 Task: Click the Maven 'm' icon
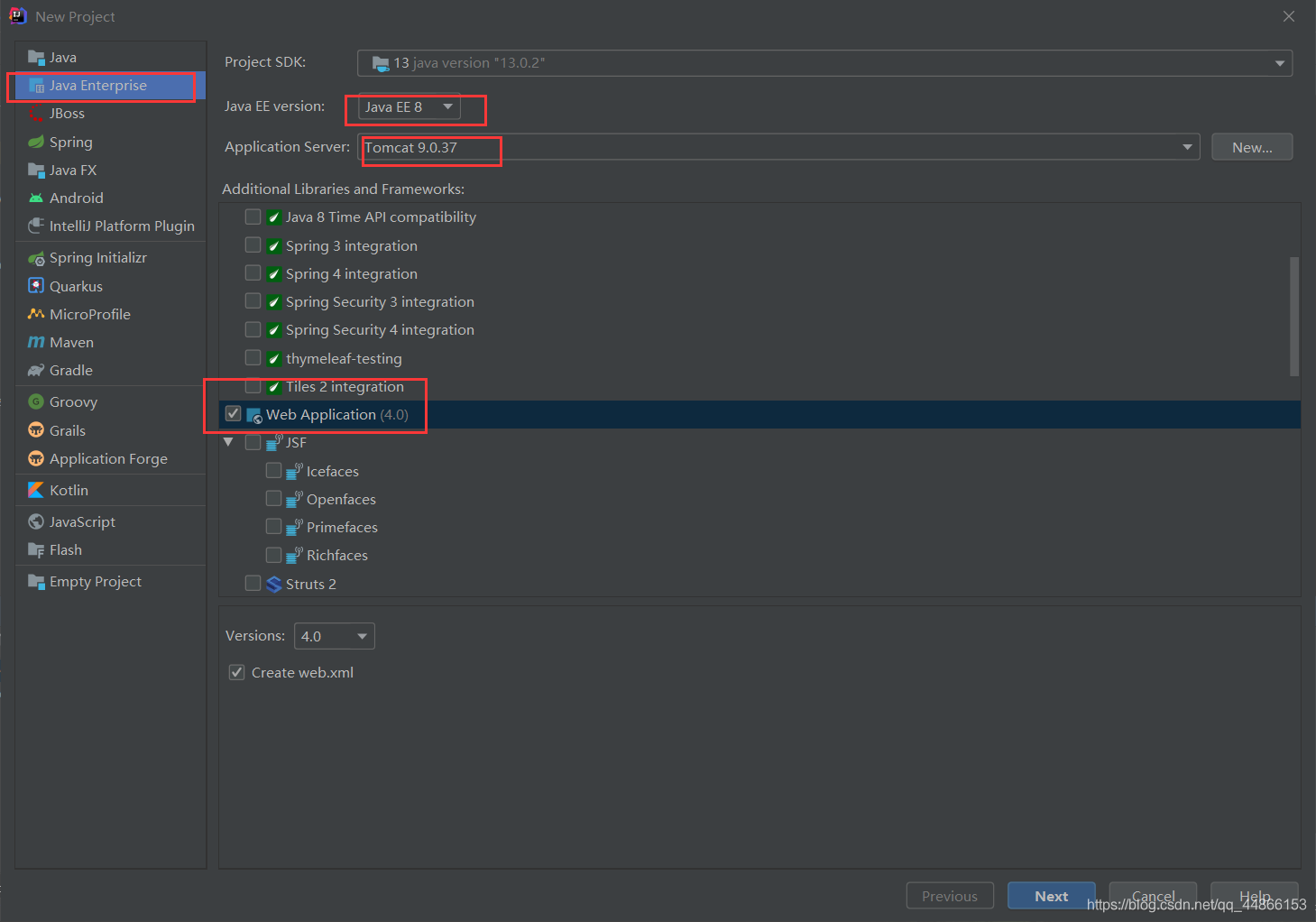tap(36, 342)
